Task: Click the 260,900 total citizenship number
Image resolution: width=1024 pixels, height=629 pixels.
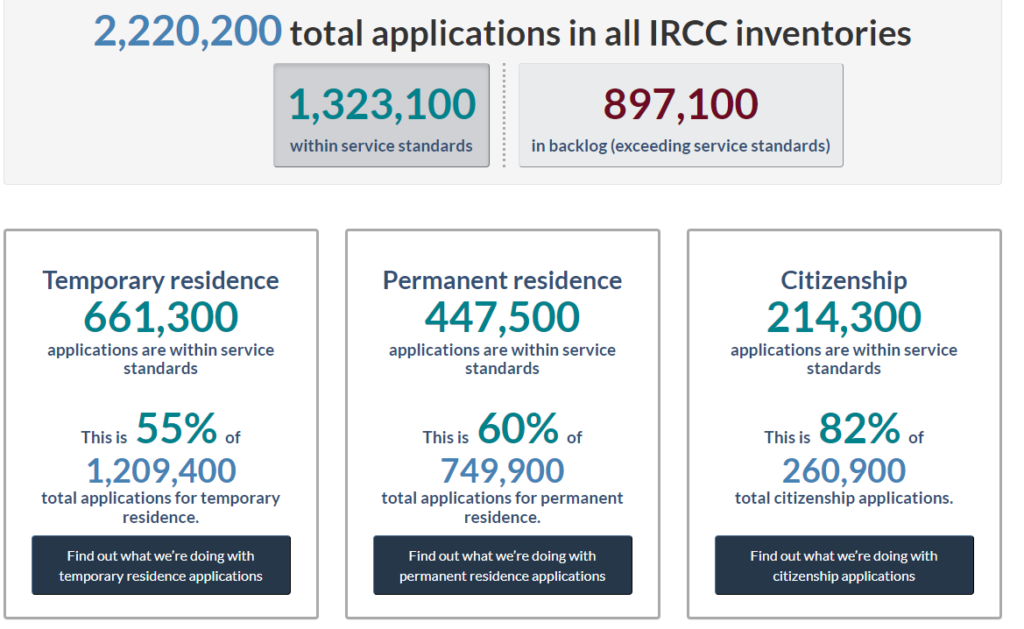Action: (844, 470)
